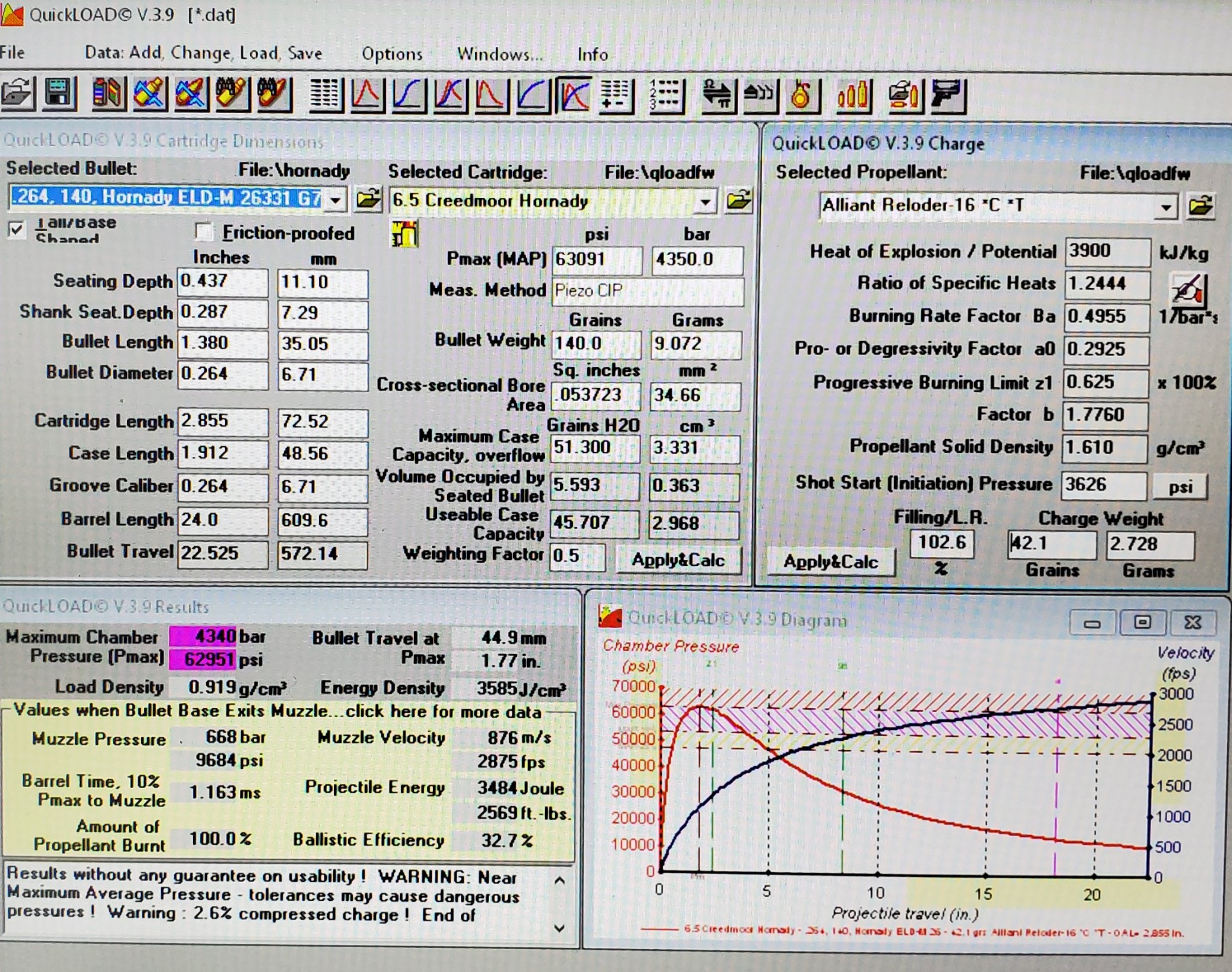Screen dimensions: 1232x972
Task: Open Data: Add, Change, Load, Save menu
Action: (203, 53)
